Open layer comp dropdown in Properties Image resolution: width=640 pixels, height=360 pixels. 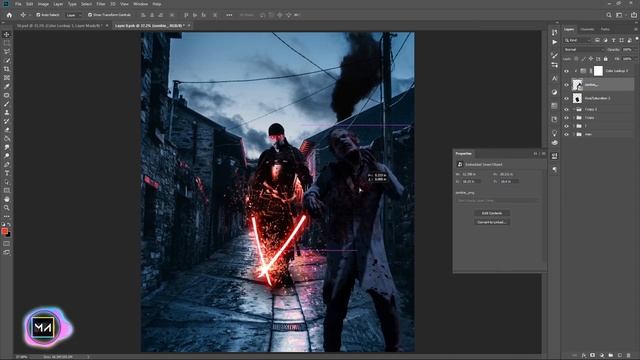(497, 200)
